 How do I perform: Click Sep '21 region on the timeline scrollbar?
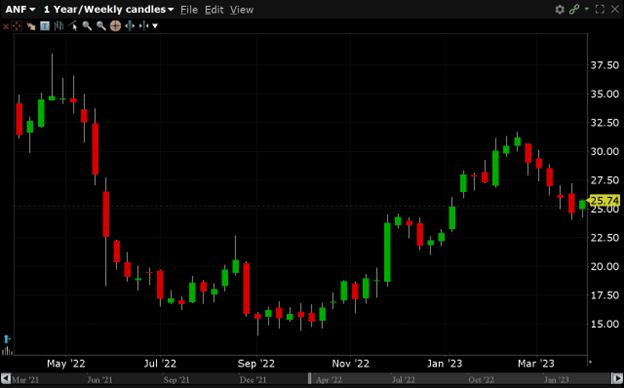(x=176, y=380)
